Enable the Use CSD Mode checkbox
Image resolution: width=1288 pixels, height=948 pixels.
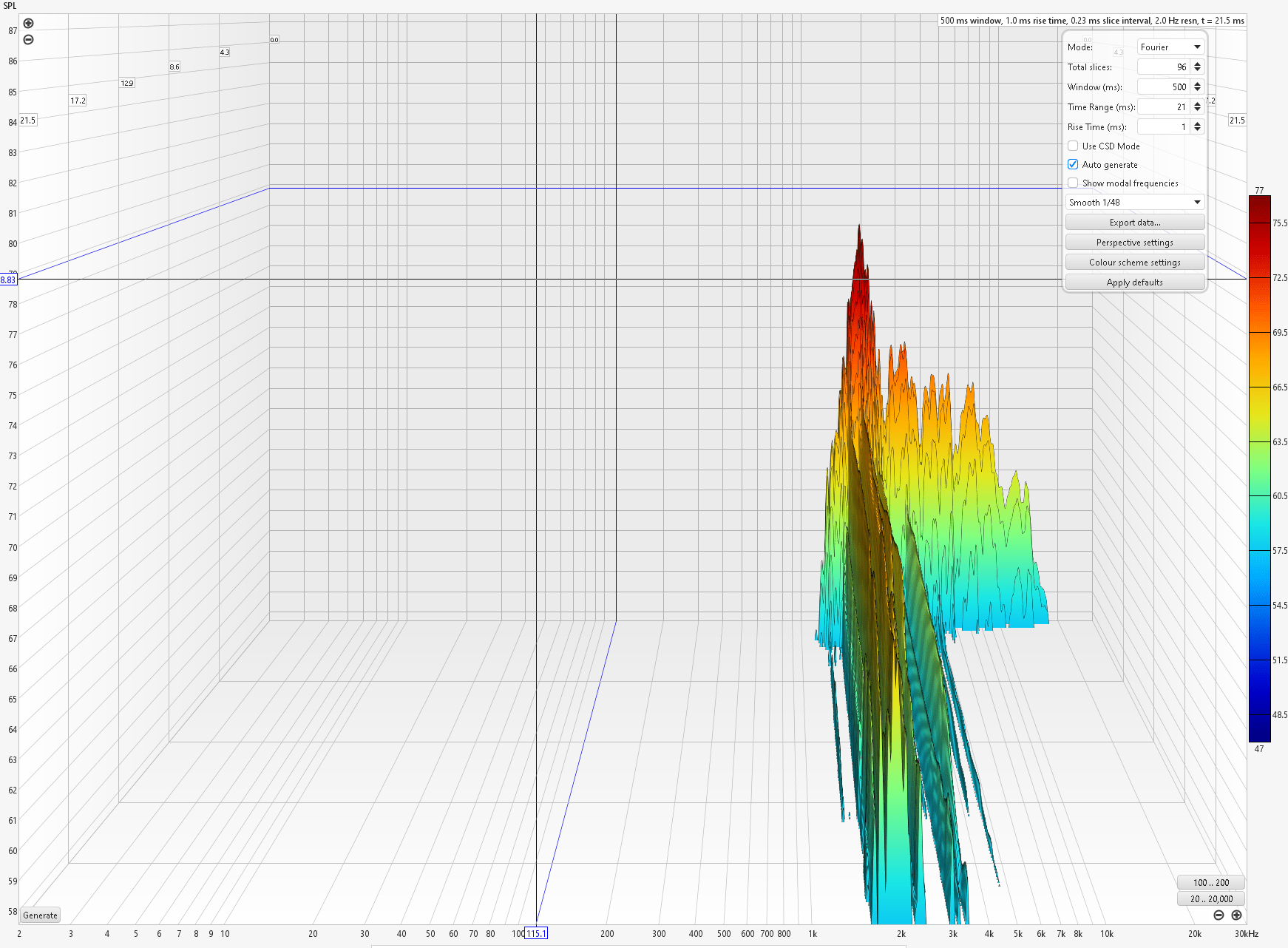pyautogui.click(x=1073, y=146)
